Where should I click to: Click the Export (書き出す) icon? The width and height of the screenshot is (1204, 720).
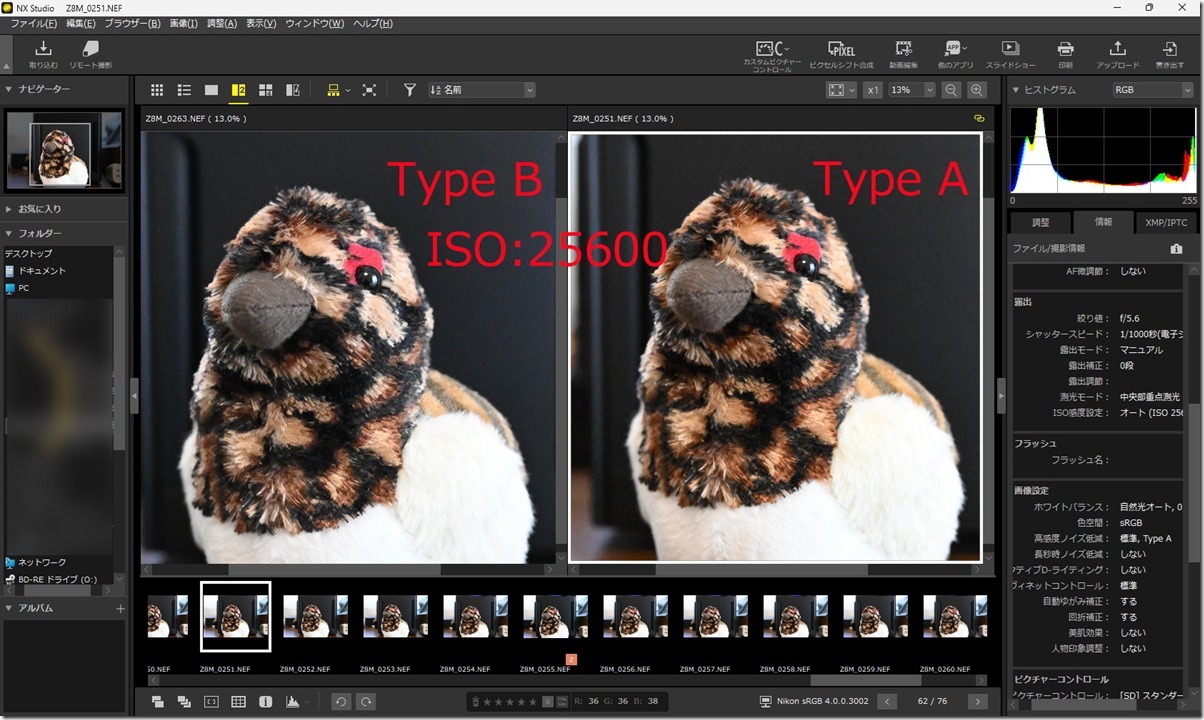[1168, 54]
